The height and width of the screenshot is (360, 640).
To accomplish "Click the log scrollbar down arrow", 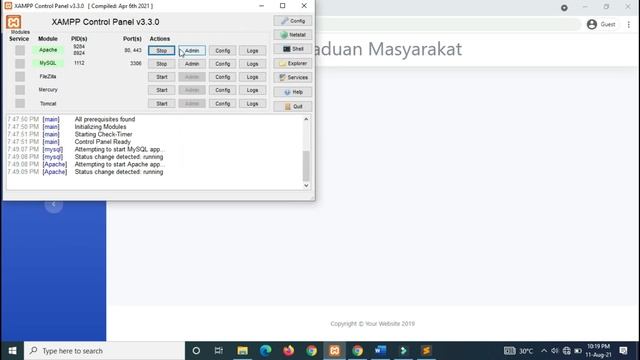I will click(306, 186).
